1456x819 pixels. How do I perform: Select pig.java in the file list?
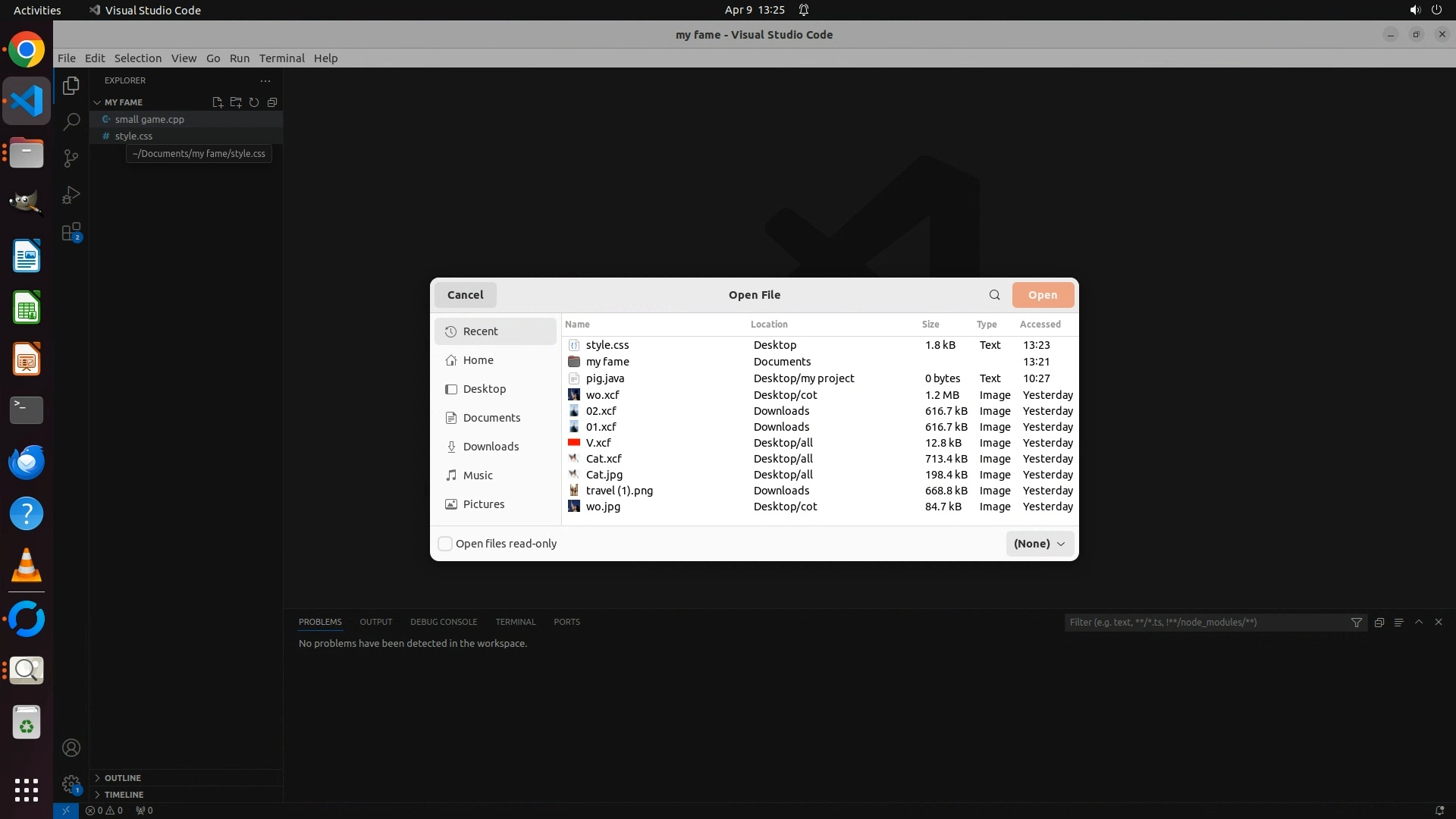click(x=605, y=378)
